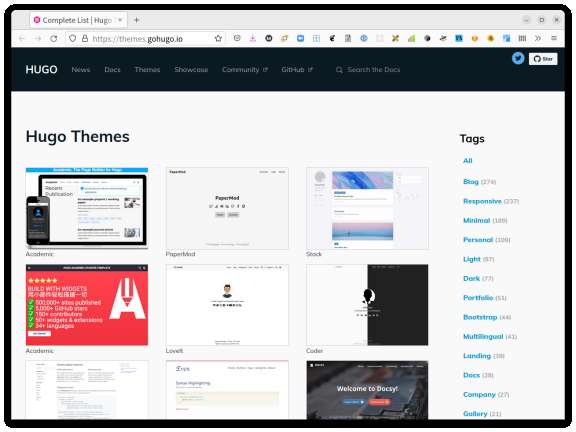Image resolution: width=576 pixels, height=432 pixels.
Task: Open the browser hamburger menu
Action: (554, 38)
